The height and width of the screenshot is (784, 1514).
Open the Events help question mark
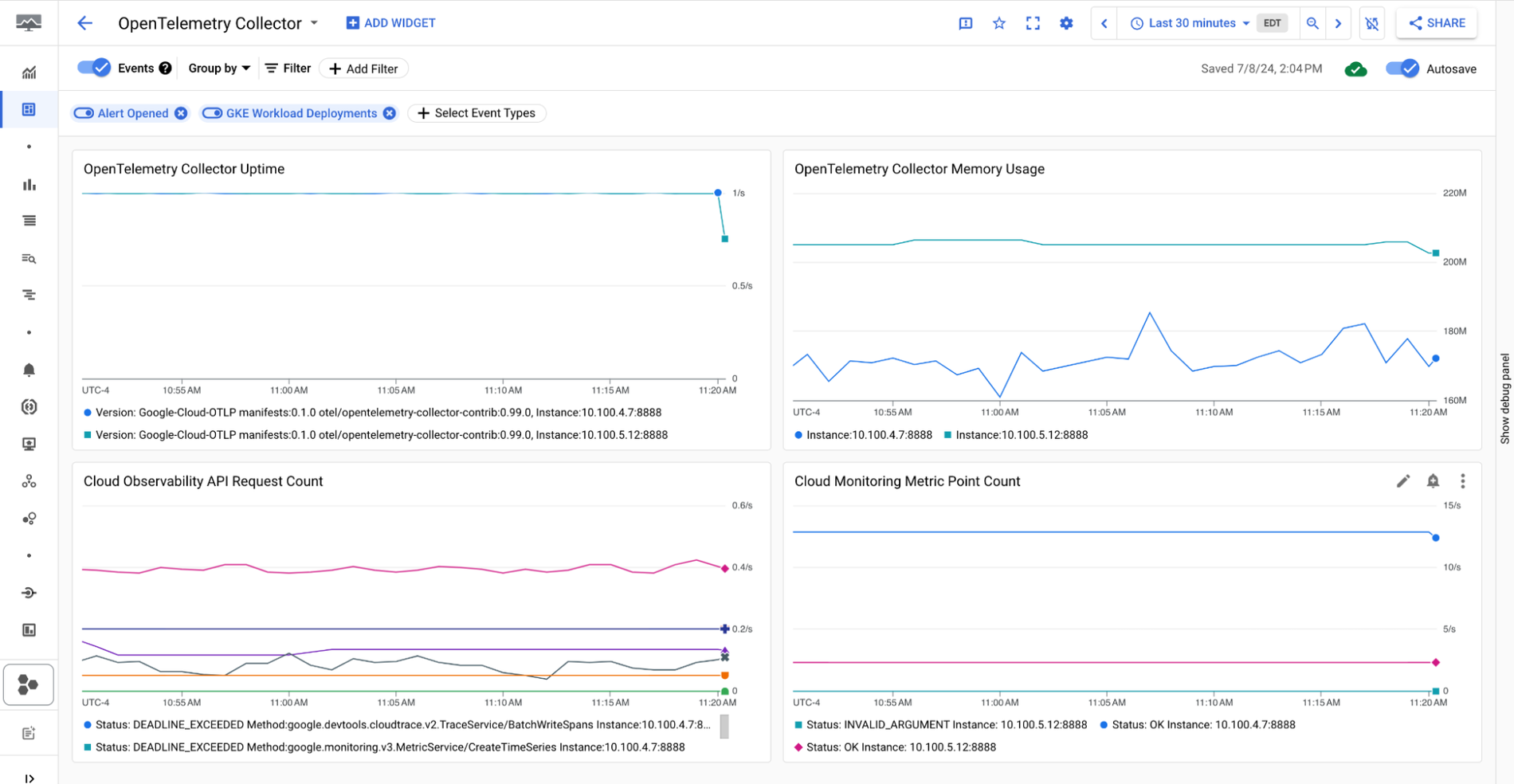pyautogui.click(x=165, y=69)
